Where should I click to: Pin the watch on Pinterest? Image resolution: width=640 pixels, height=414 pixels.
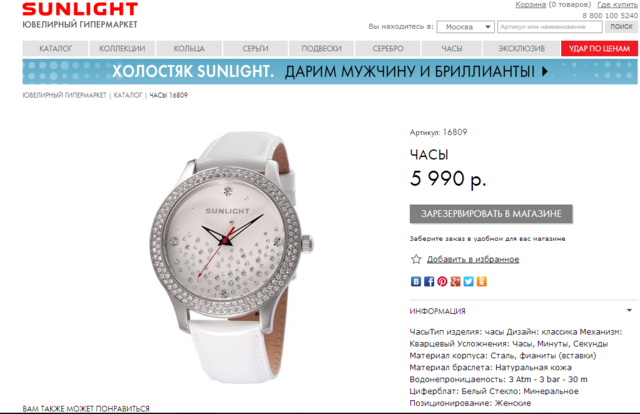[442, 281]
